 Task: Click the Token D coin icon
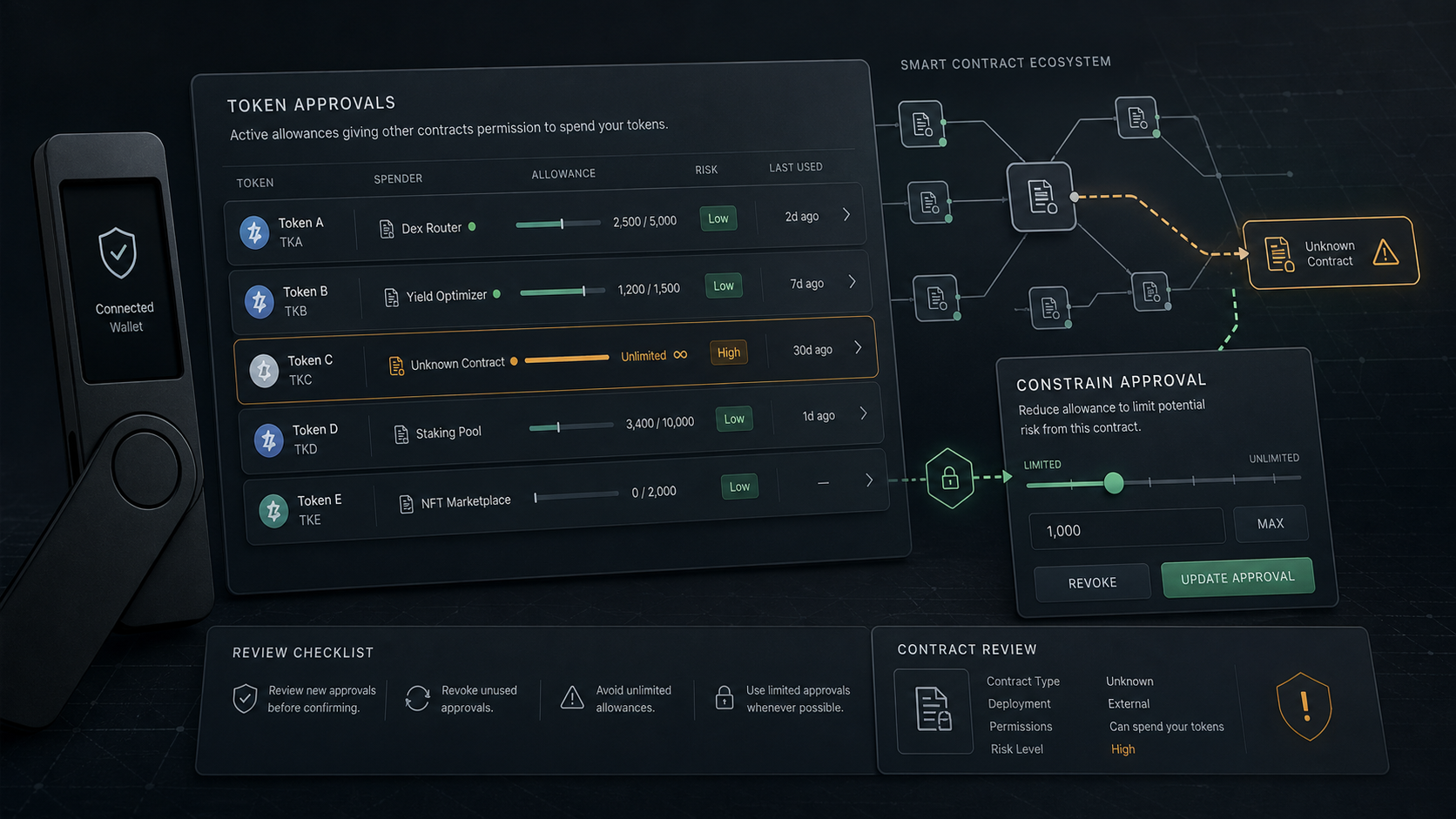pos(268,440)
